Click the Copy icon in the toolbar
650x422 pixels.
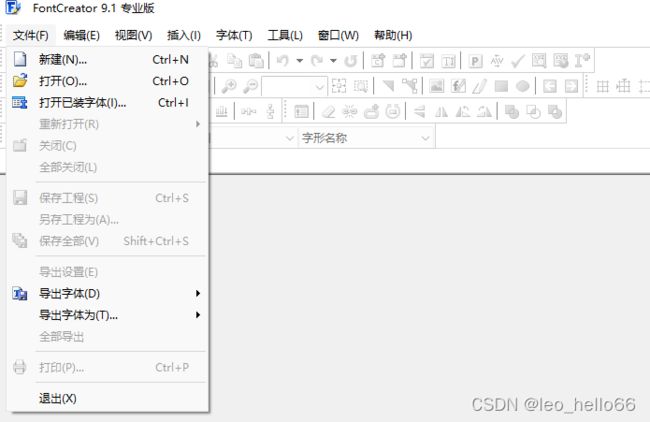coord(234,61)
